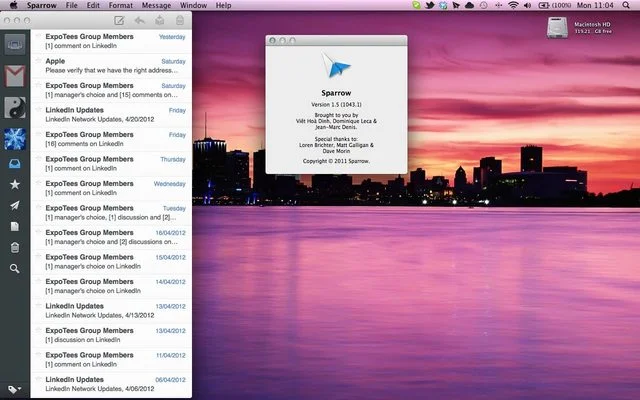Click the Mon 11:04 clock in the menu bar
The width and height of the screenshot is (640, 400).
click(595, 5)
